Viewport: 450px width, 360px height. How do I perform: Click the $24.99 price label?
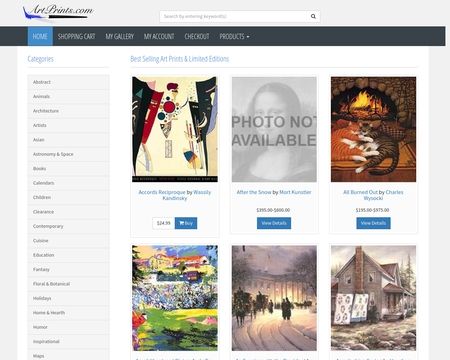click(x=163, y=223)
